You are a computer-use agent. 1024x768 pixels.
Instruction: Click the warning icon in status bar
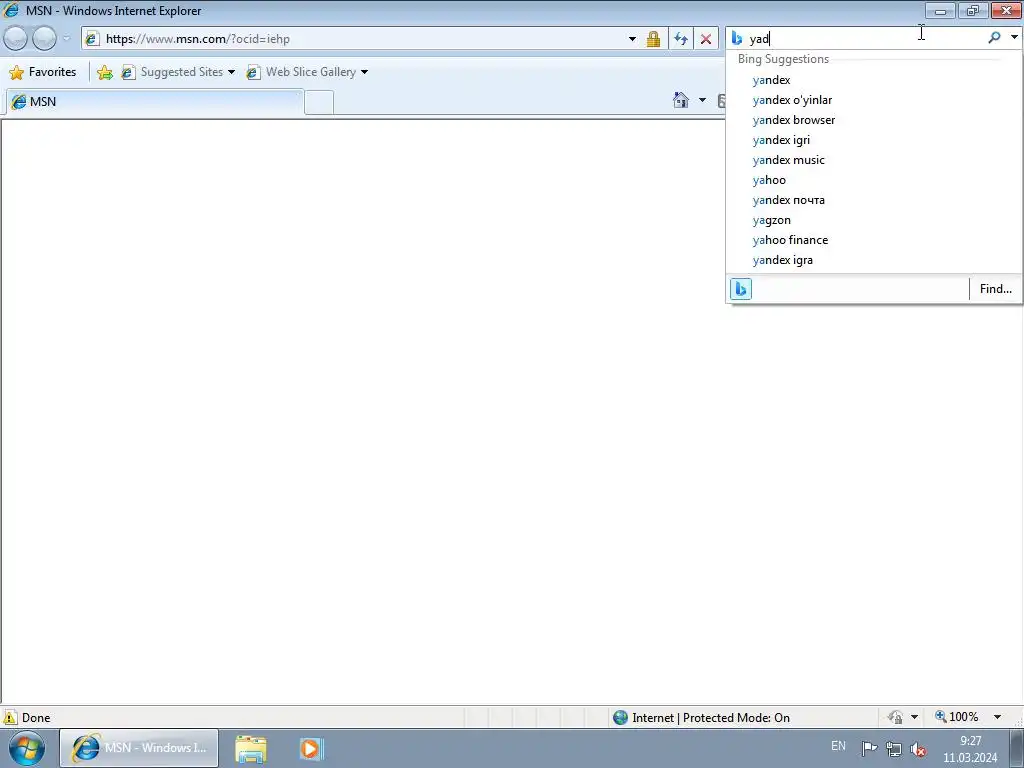point(10,717)
